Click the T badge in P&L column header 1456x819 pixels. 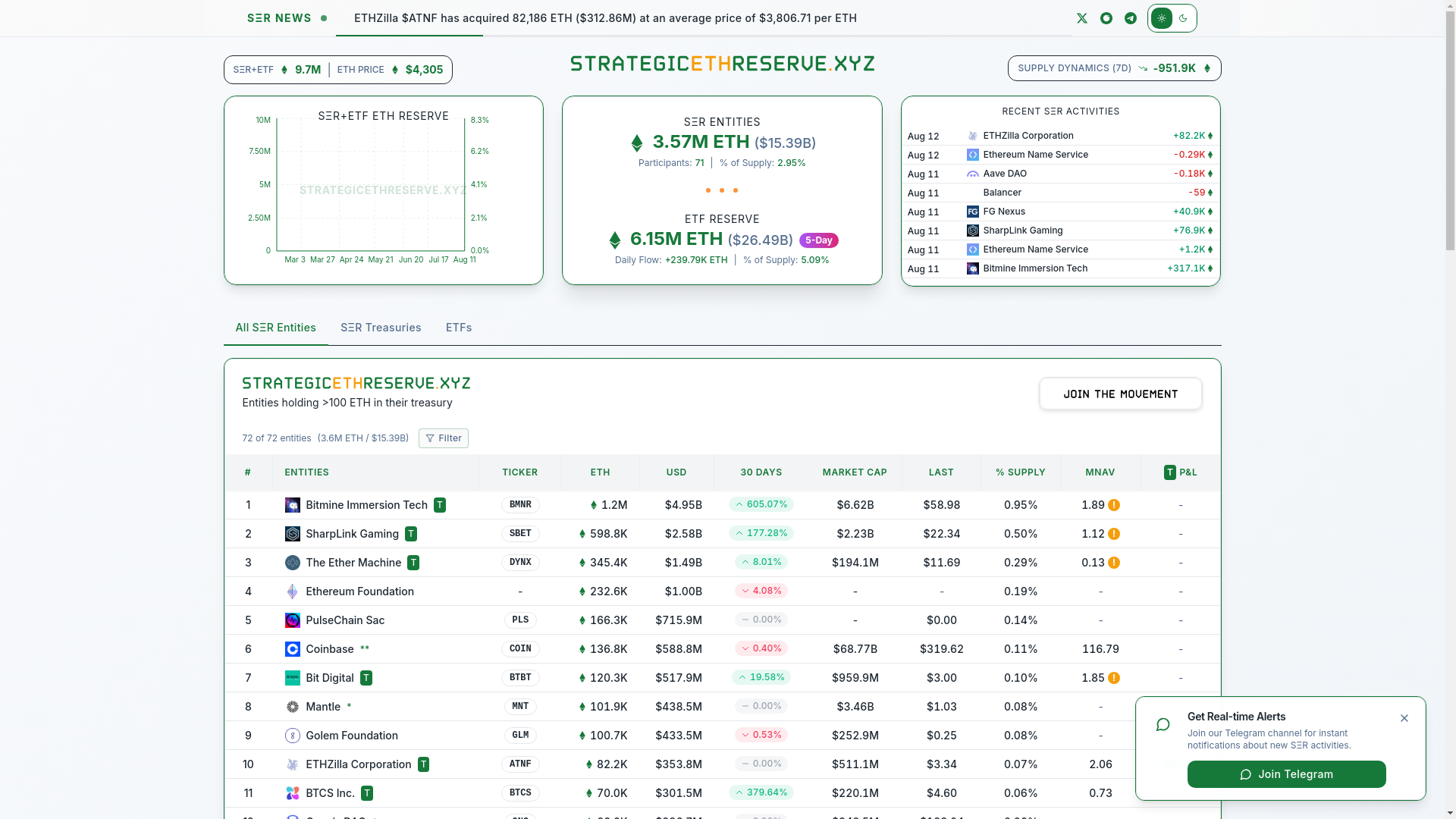point(1170,472)
